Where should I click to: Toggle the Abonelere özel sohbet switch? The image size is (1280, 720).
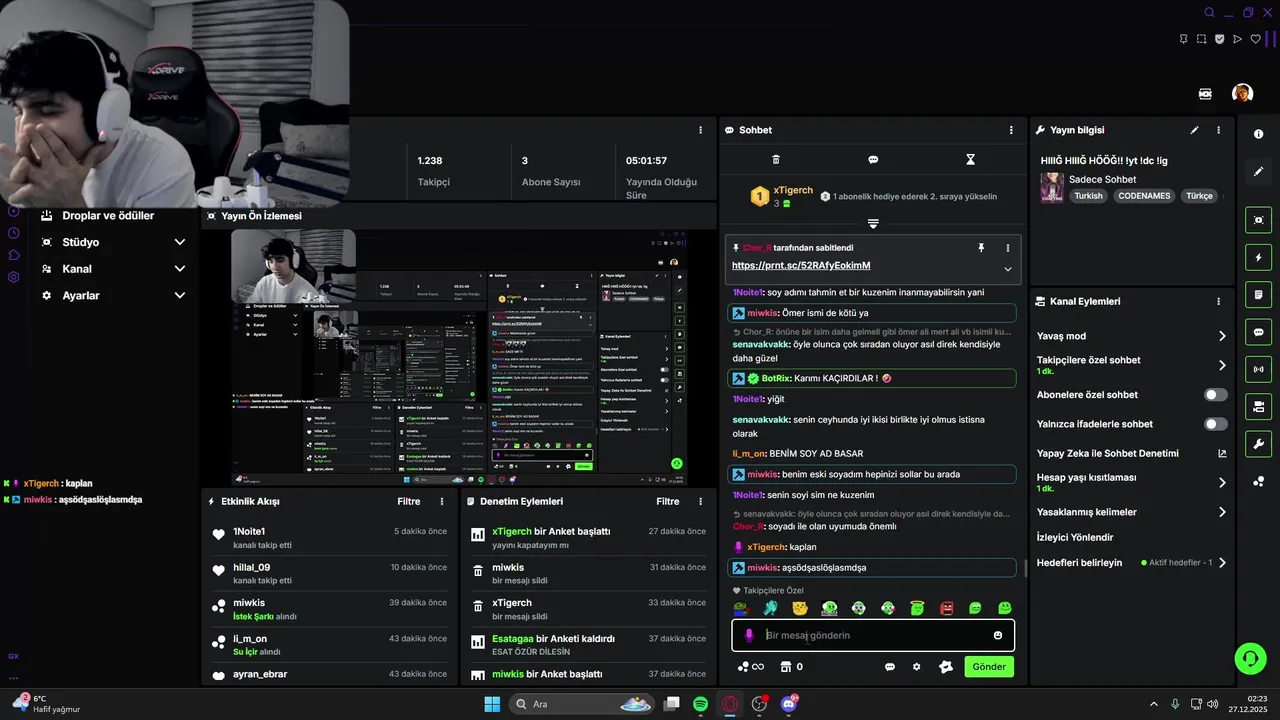(x=1215, y=395)
